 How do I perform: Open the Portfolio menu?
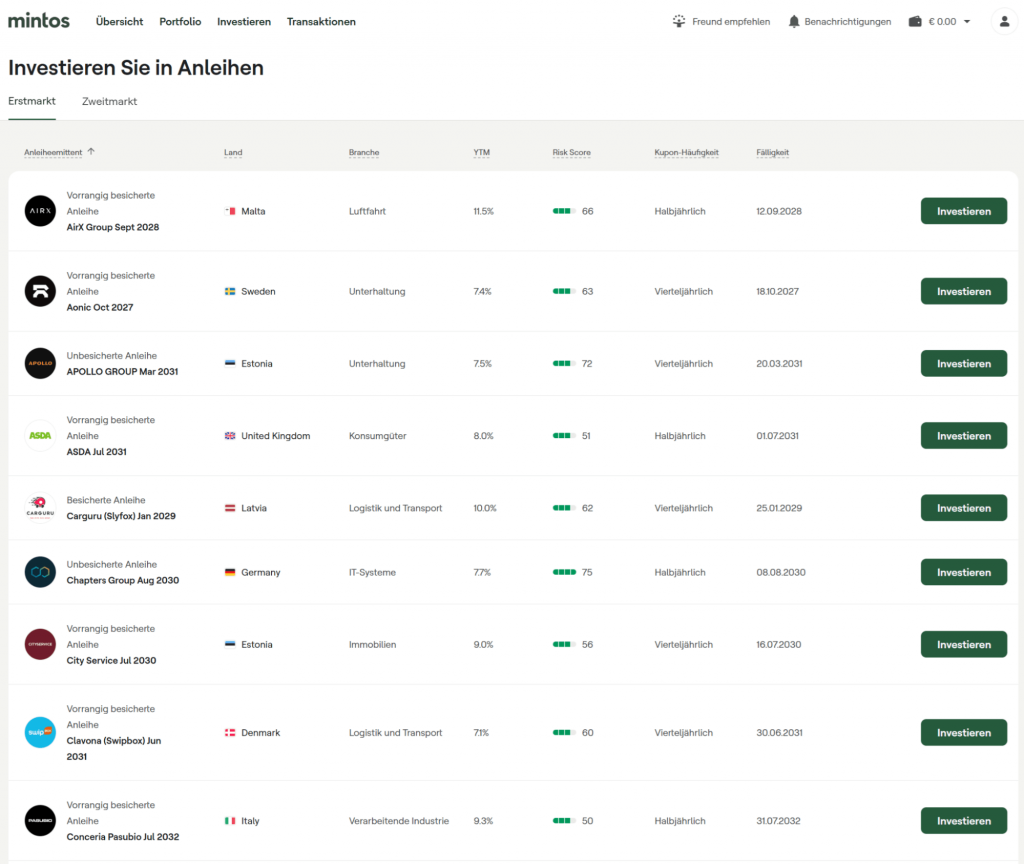pos(180,22)
